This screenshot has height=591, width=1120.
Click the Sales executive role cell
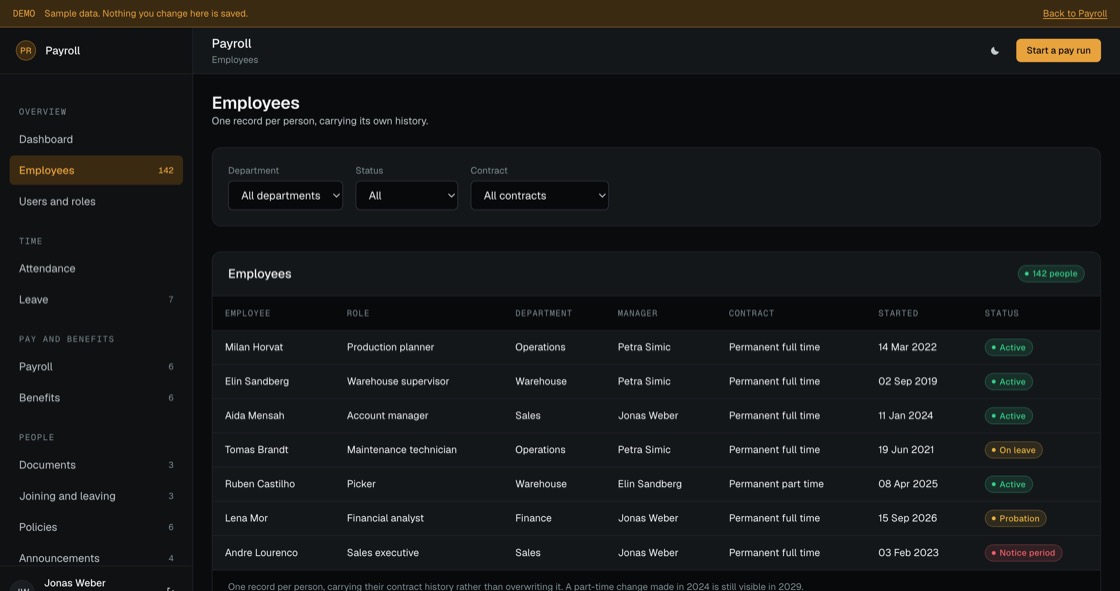pyautogui.click(x=382, y=553)
